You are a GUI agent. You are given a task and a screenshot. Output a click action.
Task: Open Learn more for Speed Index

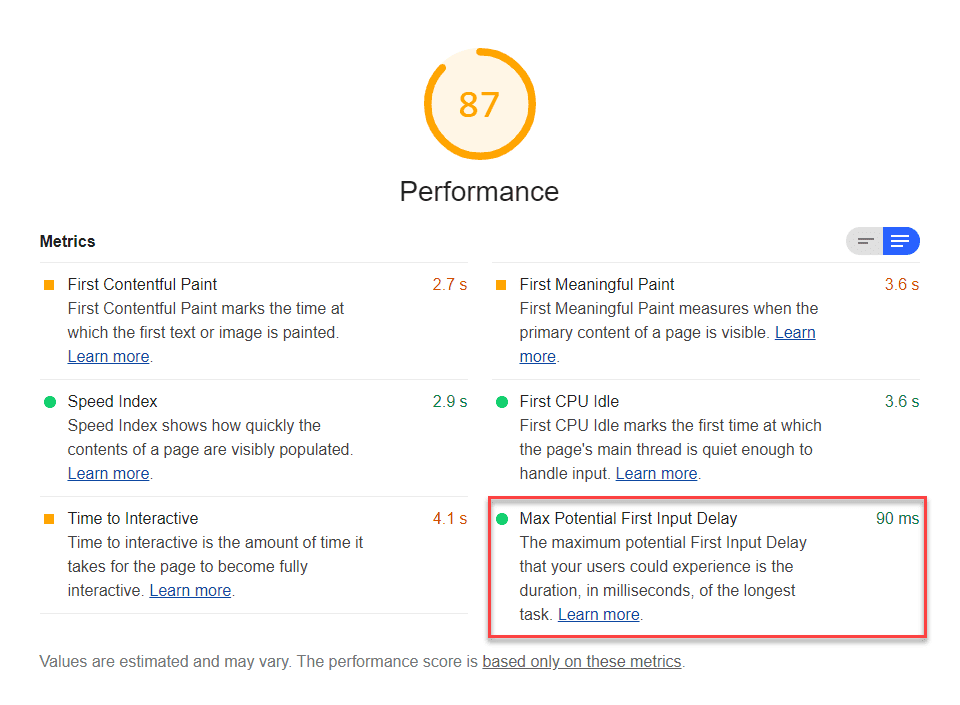108,473
